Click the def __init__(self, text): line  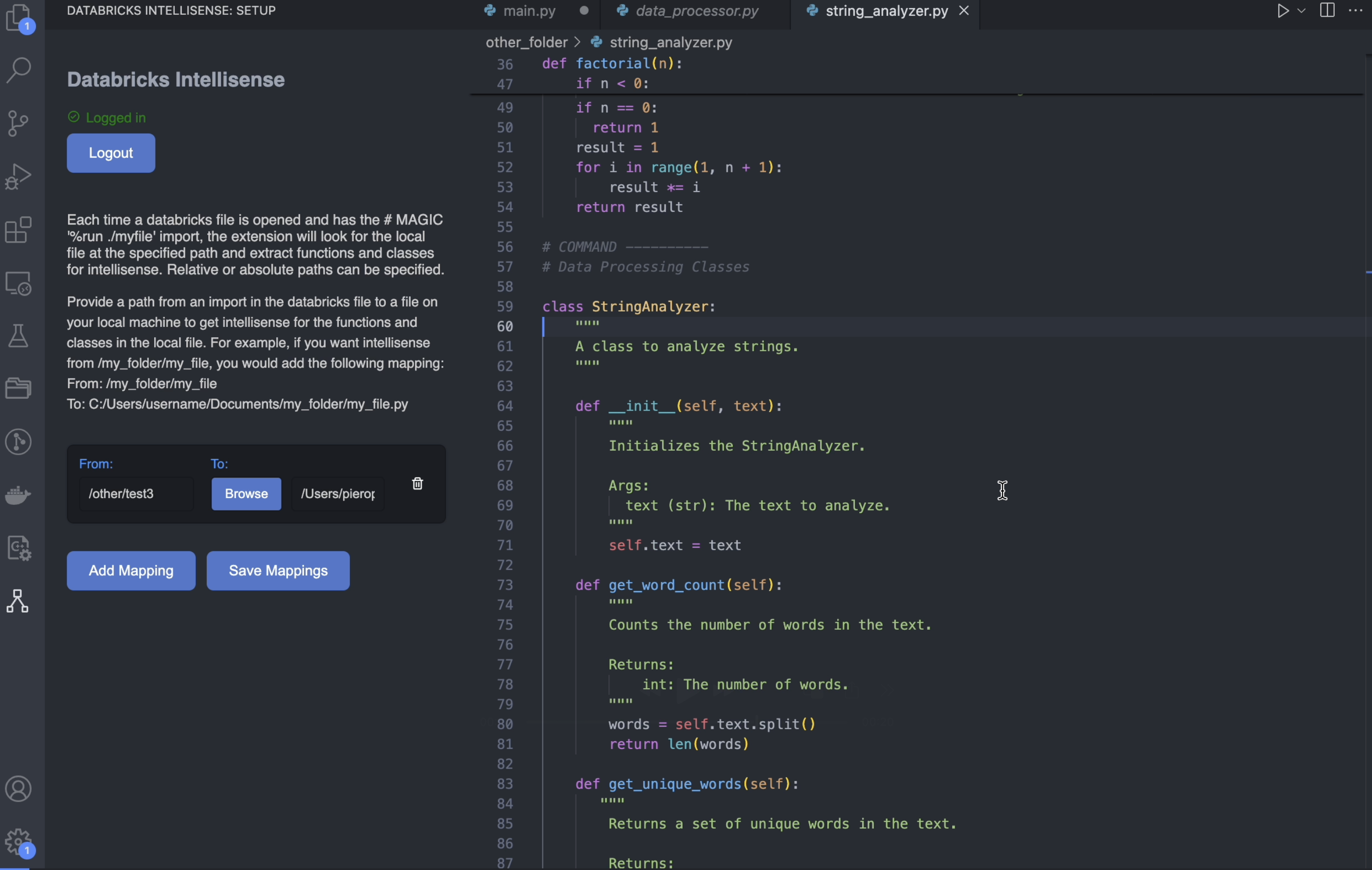point(679,406)
